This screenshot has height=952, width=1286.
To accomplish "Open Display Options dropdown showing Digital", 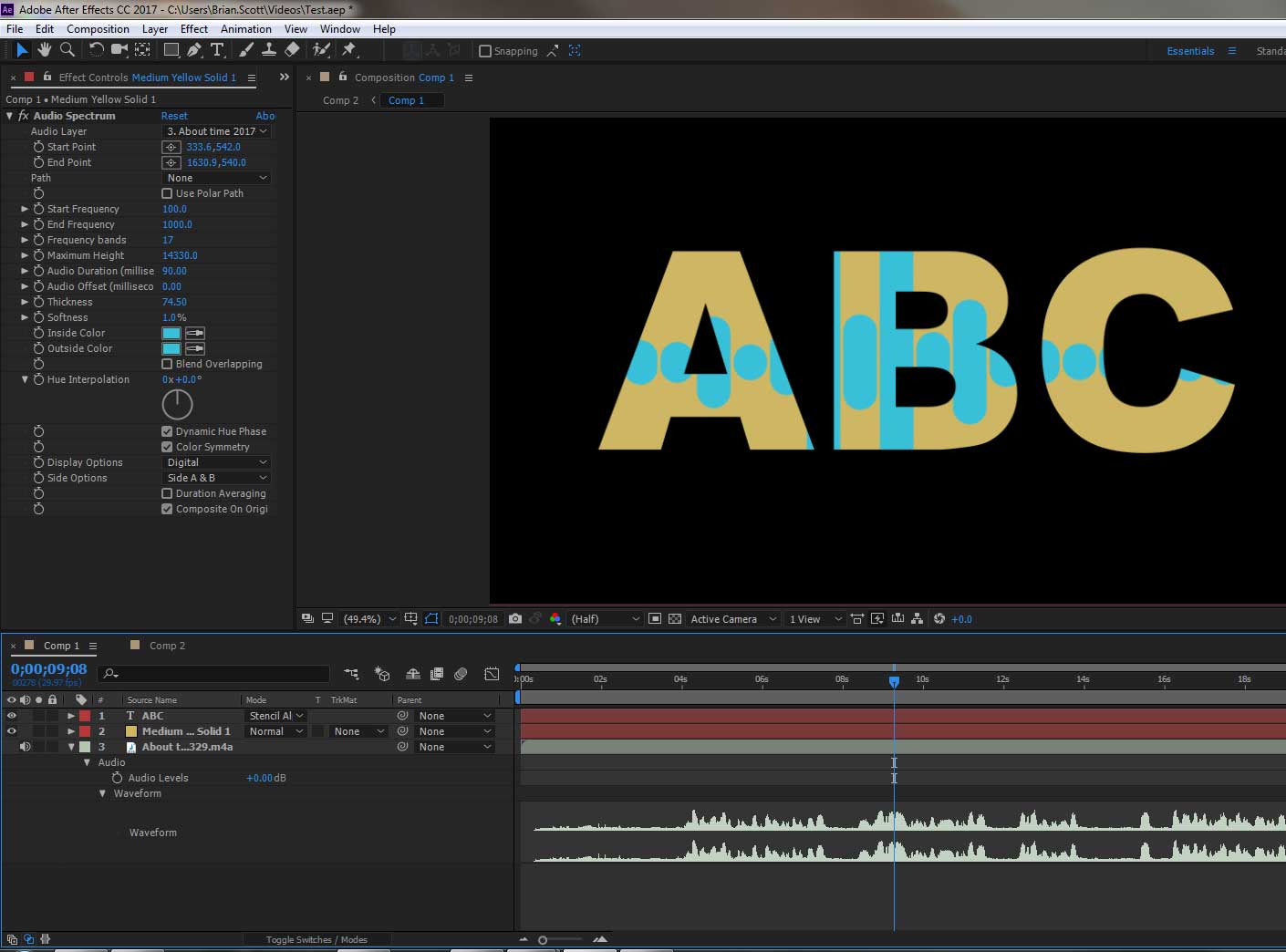I will [x=216, y=462].
